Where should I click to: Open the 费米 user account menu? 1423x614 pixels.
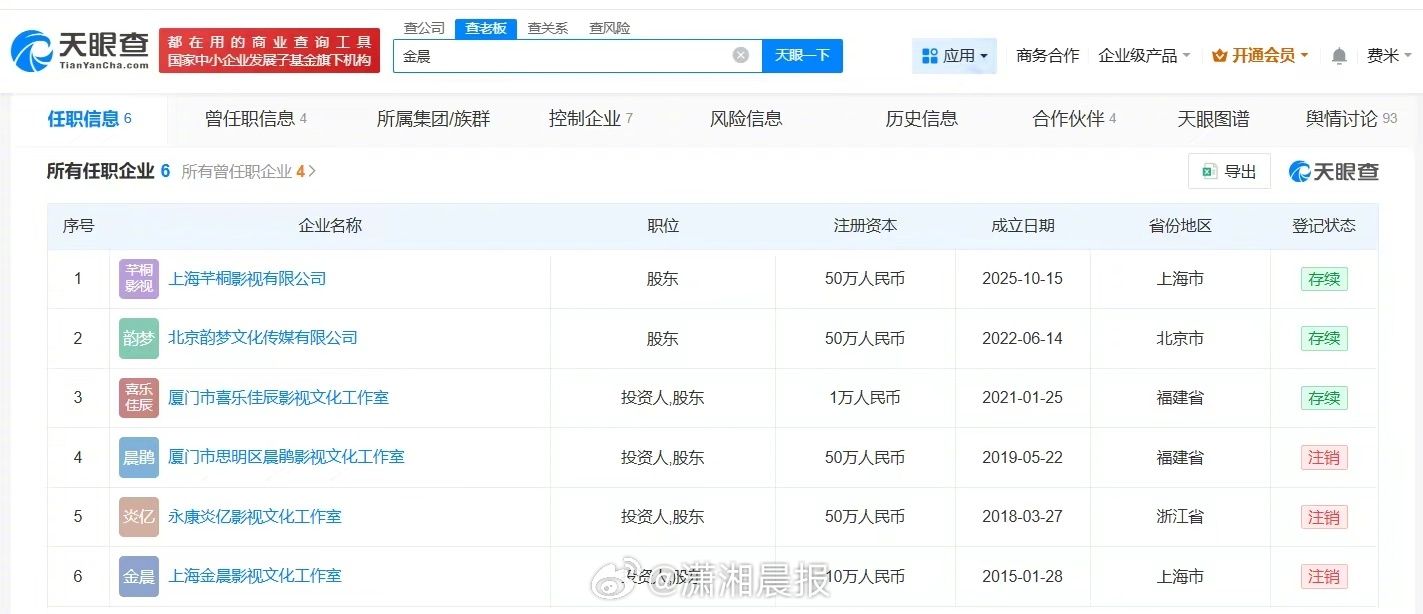point(1389,56)
